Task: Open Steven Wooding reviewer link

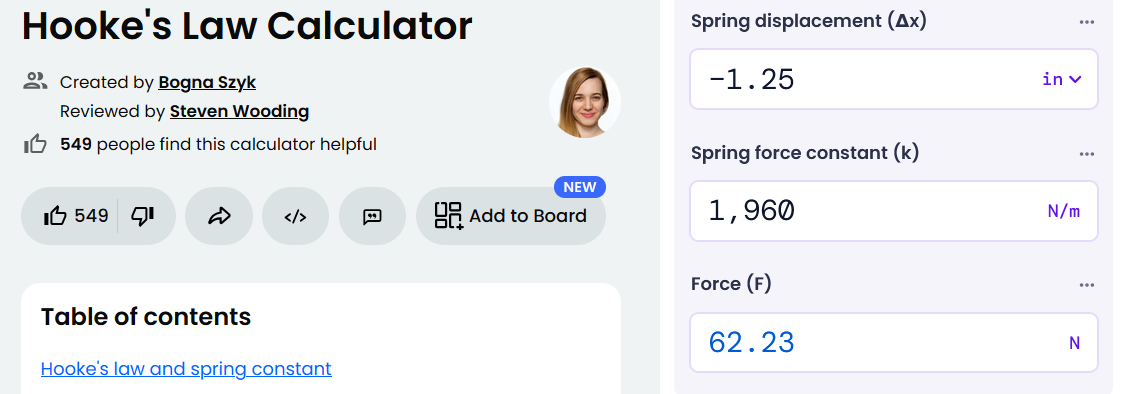Action: click(240, 111)
